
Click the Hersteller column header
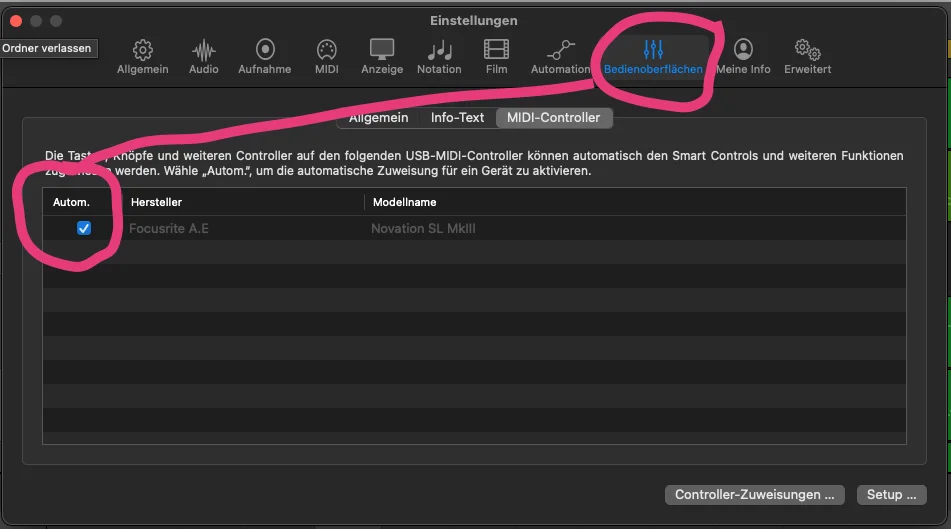click(x=243, y=202)
